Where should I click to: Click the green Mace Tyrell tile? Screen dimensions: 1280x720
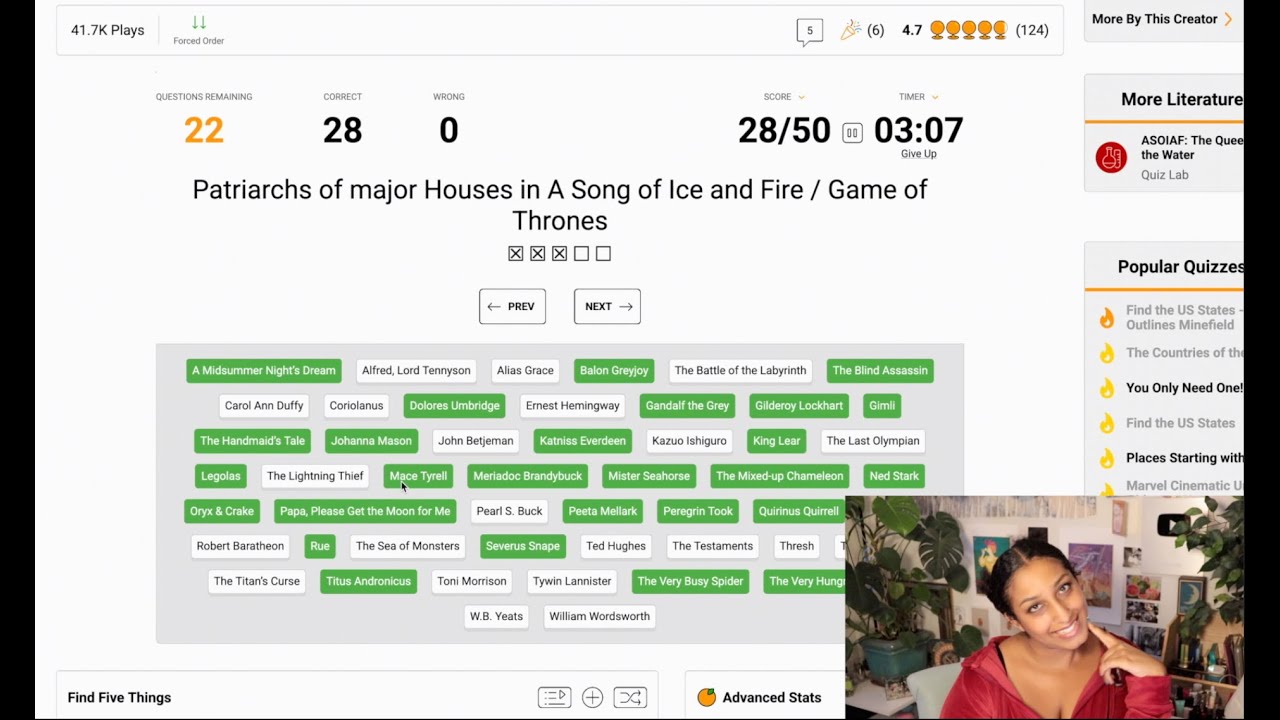click(418, 476)
